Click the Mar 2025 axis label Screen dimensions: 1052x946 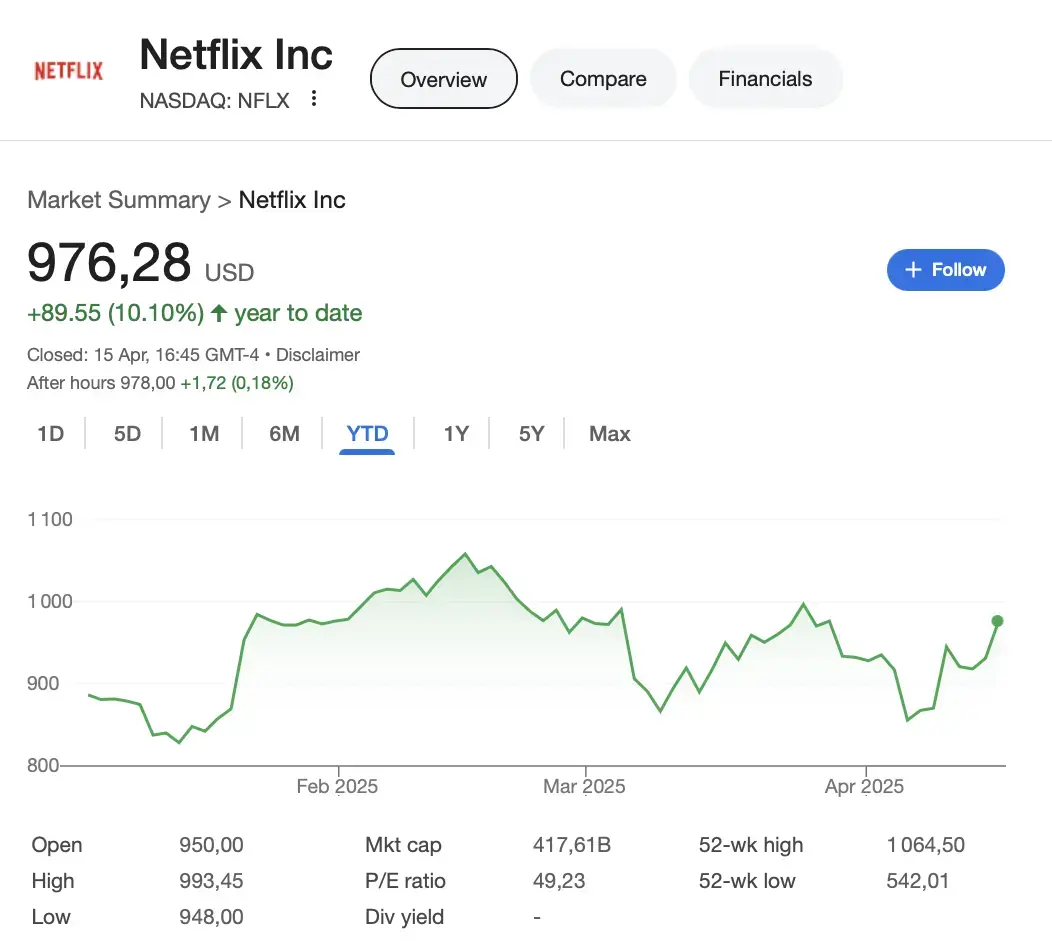pyautogui.click(x=584, y=786)
